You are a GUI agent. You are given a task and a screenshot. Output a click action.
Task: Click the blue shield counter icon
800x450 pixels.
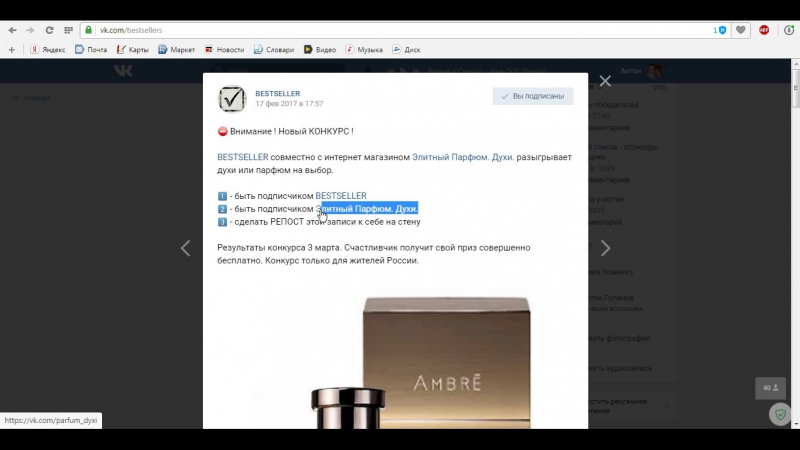tap(719, 30)
